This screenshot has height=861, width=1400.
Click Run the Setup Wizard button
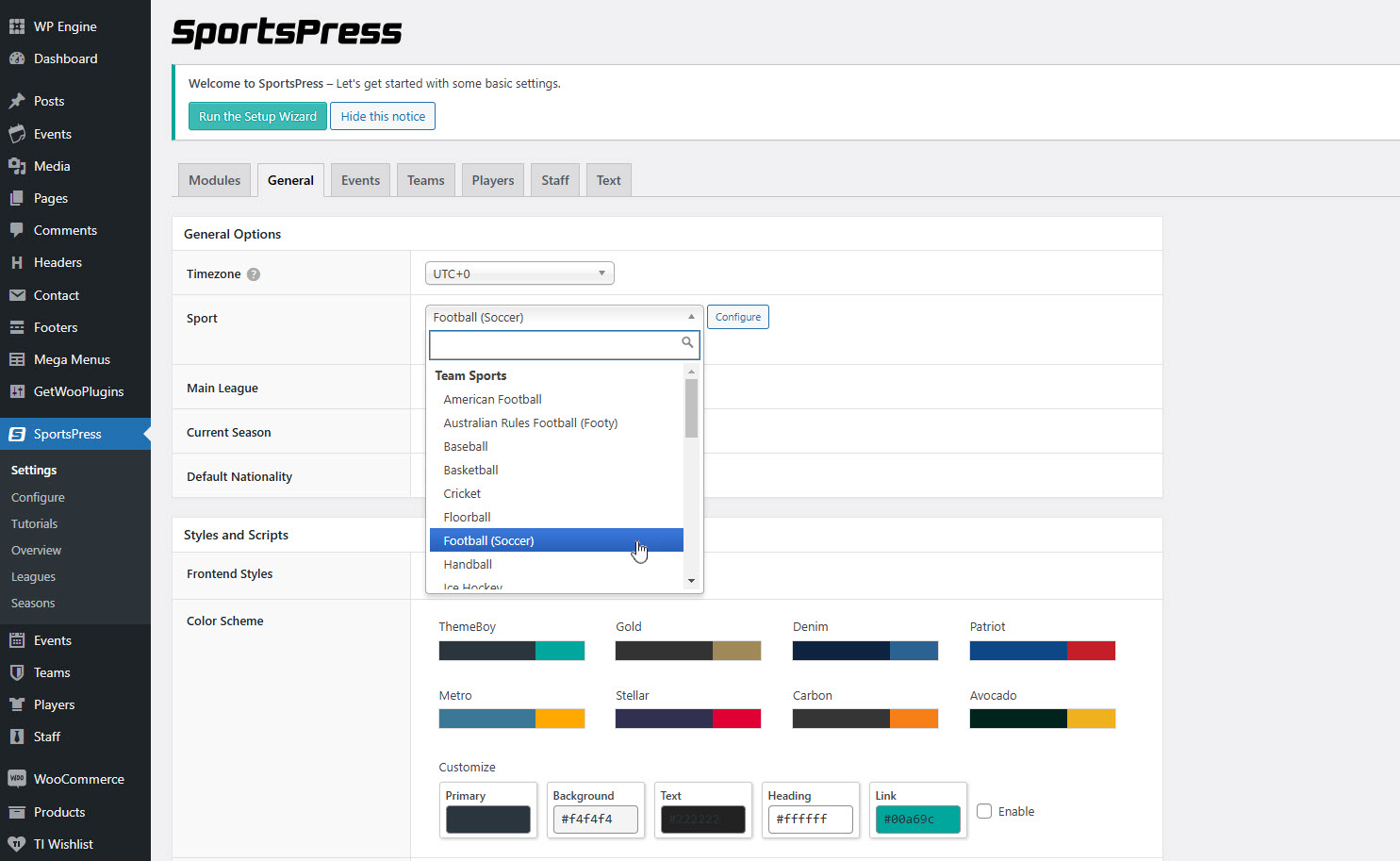257,116
